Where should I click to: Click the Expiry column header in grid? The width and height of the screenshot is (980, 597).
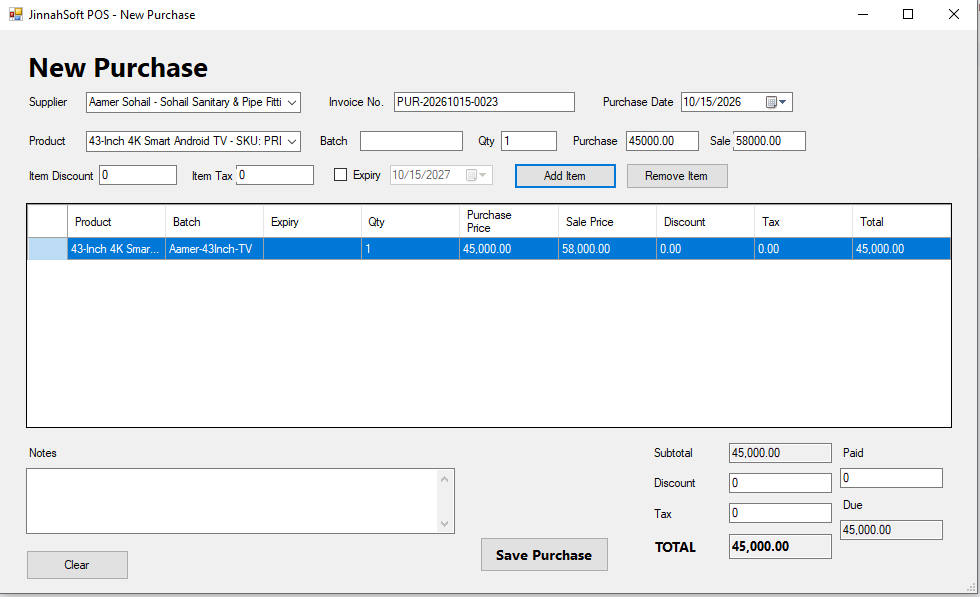(x=312, y=221)
